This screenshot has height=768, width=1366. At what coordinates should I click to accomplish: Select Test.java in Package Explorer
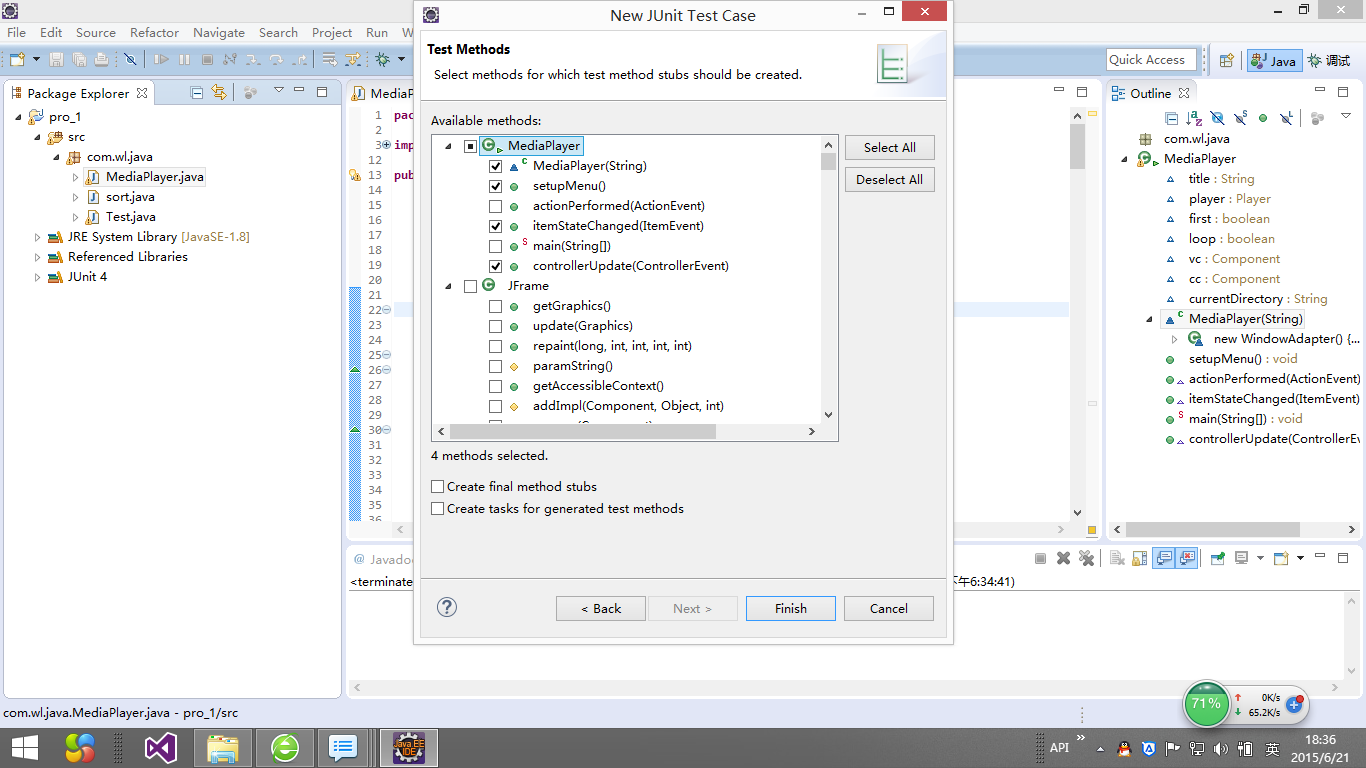coord(130,217)
